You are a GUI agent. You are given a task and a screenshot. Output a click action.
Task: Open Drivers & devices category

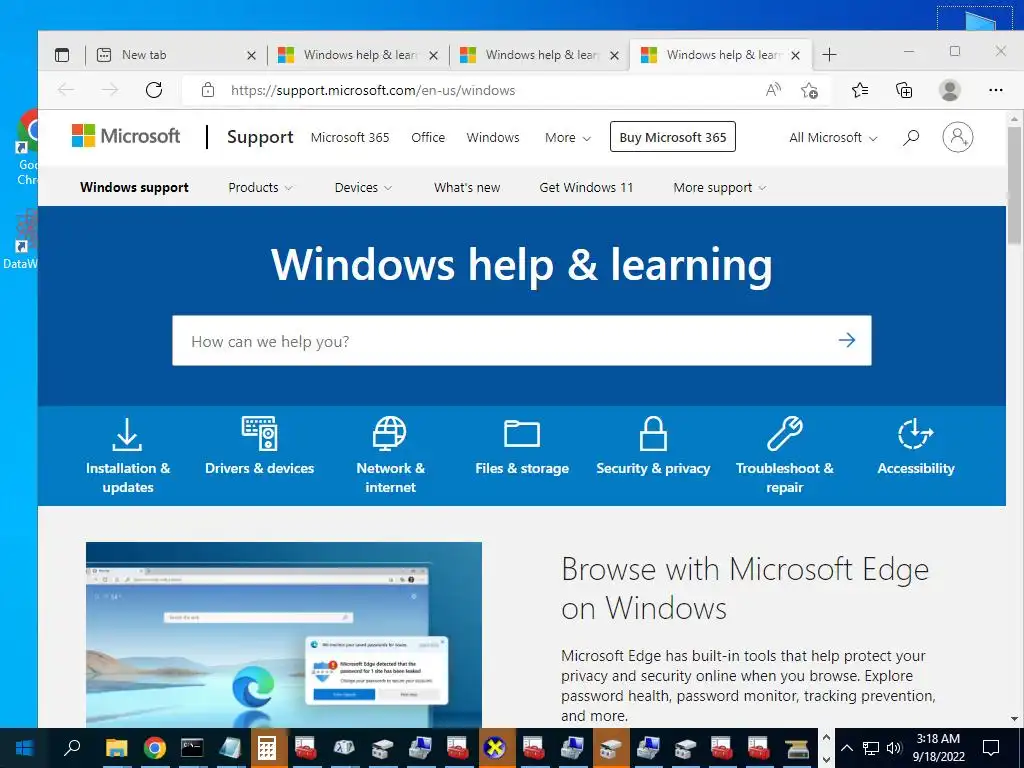tap(259, 447)
